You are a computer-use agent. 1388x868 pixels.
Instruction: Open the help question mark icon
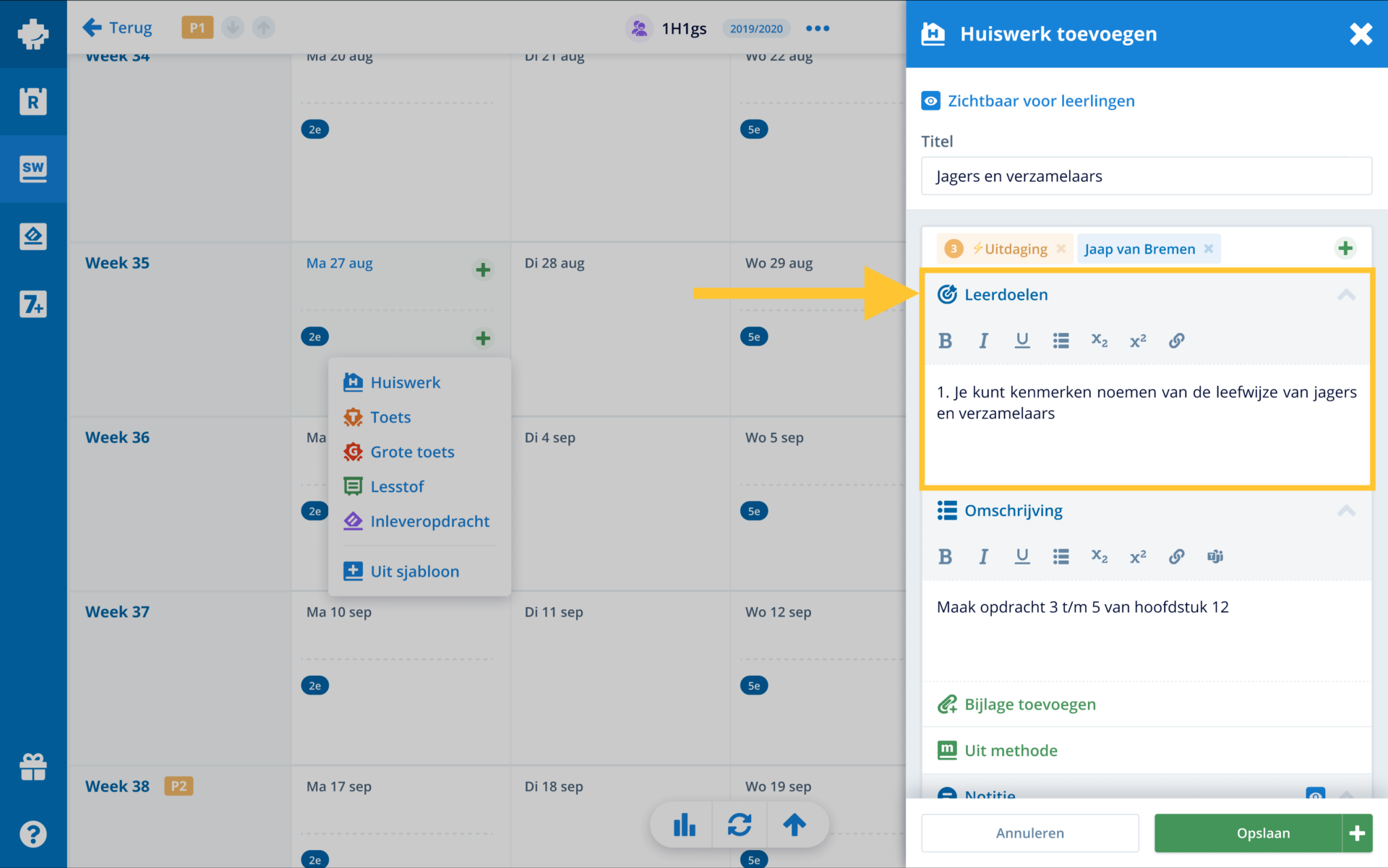coord(33,834)
